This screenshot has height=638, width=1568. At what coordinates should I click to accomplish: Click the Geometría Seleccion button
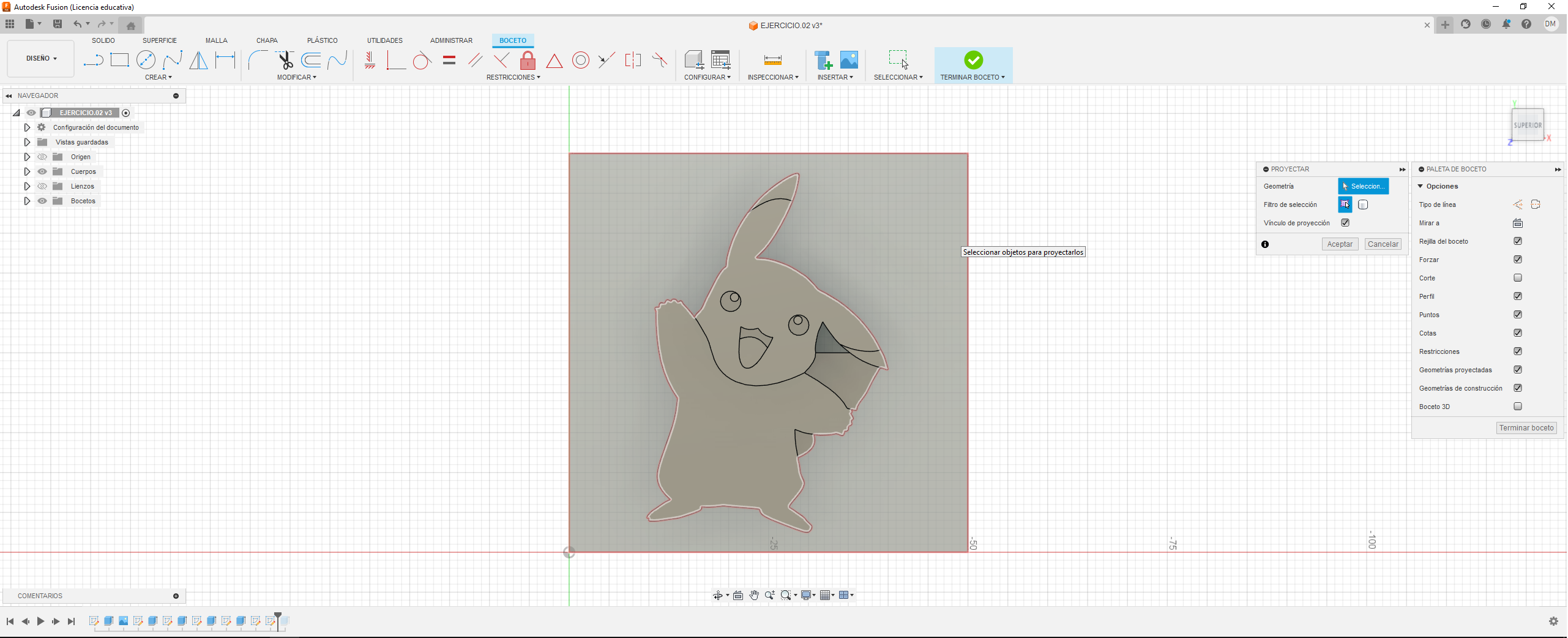point(1363,186)
